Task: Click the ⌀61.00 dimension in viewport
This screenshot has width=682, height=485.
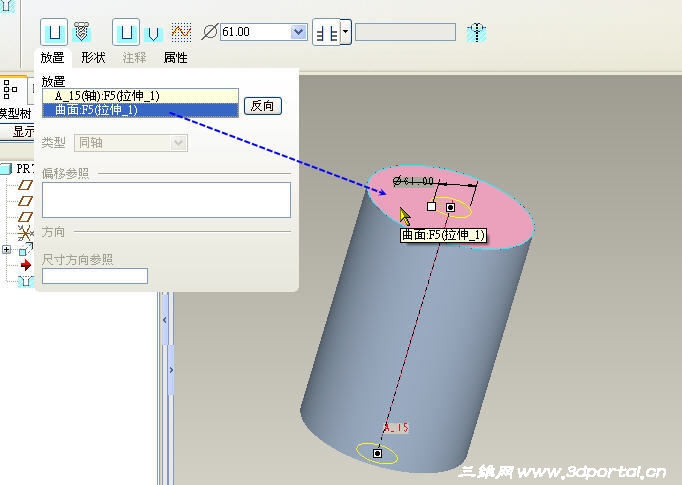Action: pos(413,181)
